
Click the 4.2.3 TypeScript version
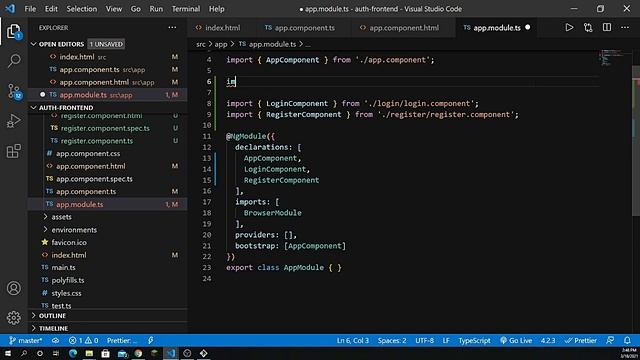[x=548, y=340]
